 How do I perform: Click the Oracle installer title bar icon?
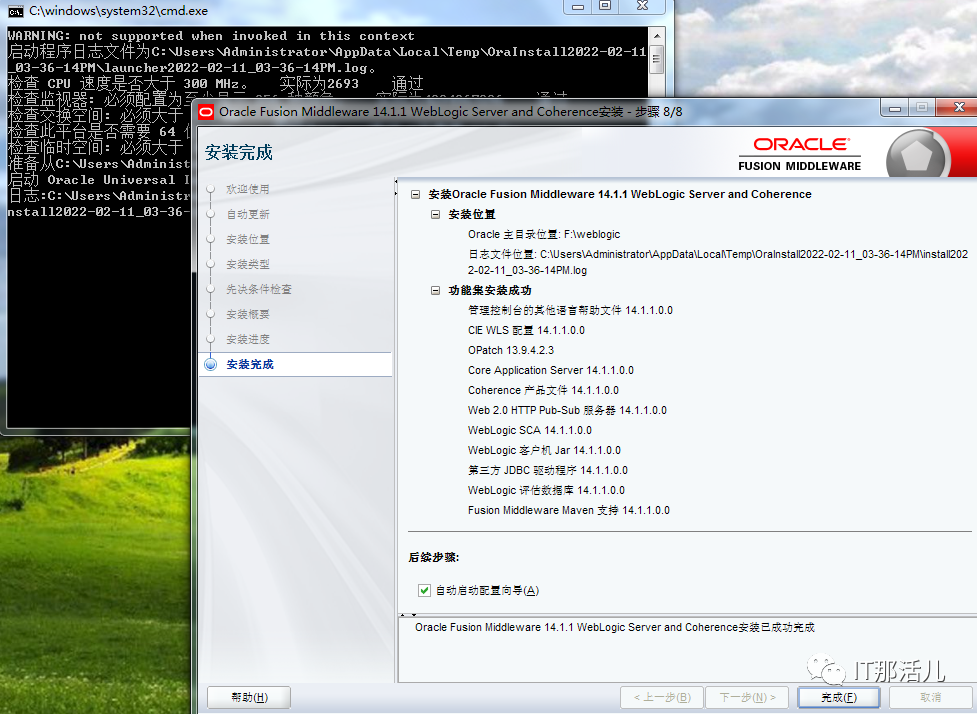coord(206,112)
